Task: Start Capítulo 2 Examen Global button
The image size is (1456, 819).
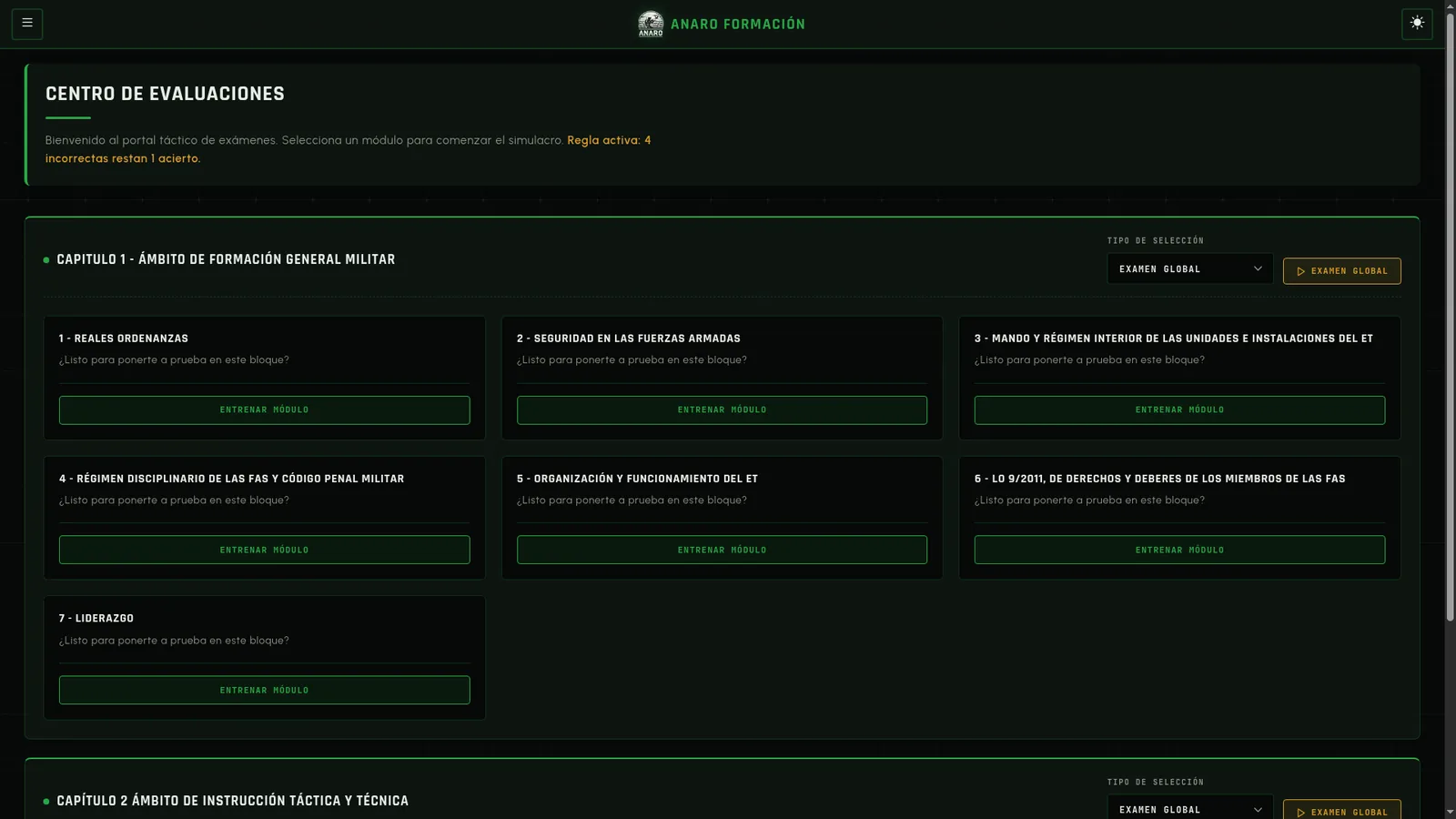Action: pyautogui.click(x=1341, y=810)
